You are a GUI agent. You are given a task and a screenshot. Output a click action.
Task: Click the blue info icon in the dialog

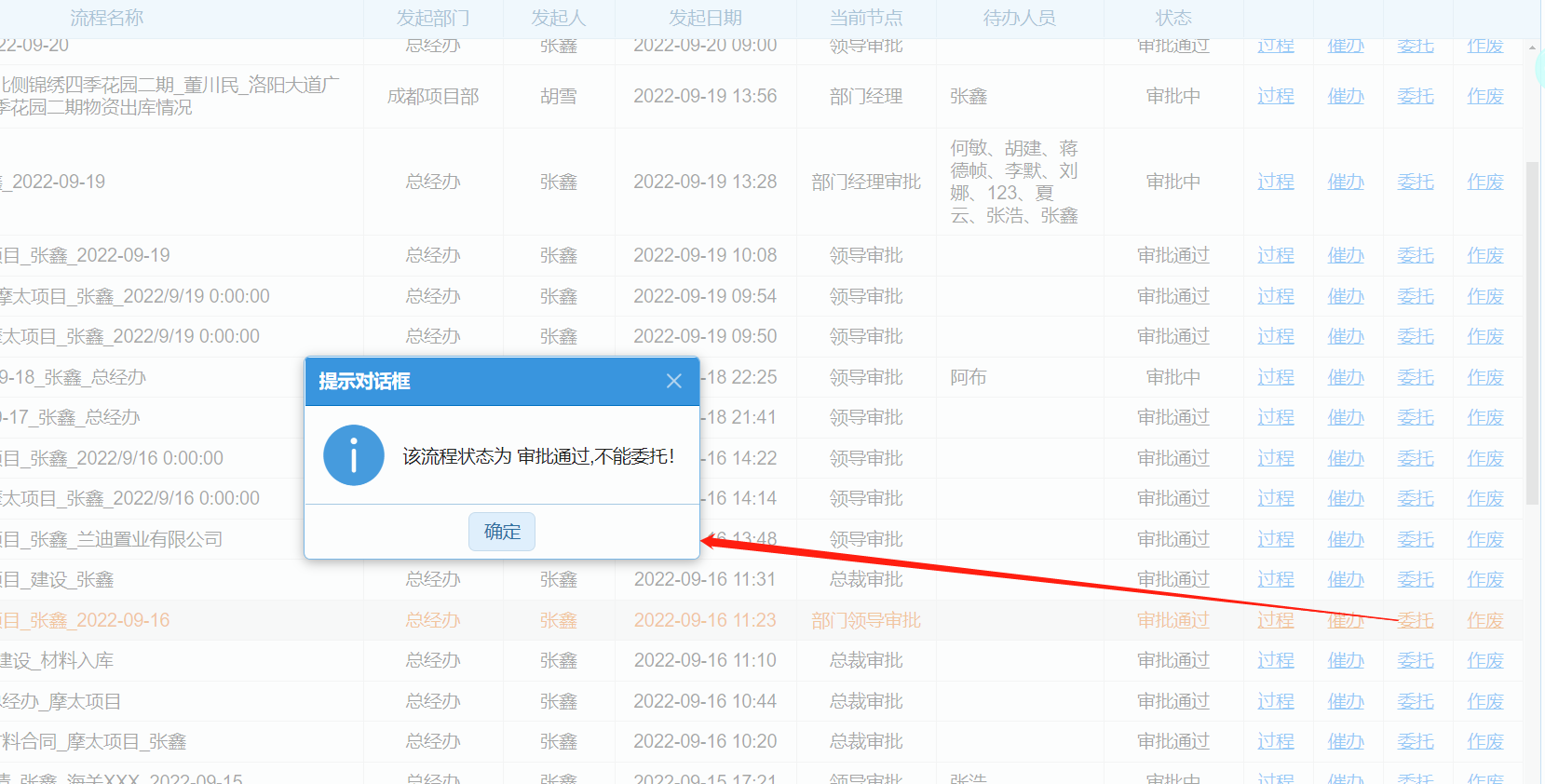coord(354,455)
